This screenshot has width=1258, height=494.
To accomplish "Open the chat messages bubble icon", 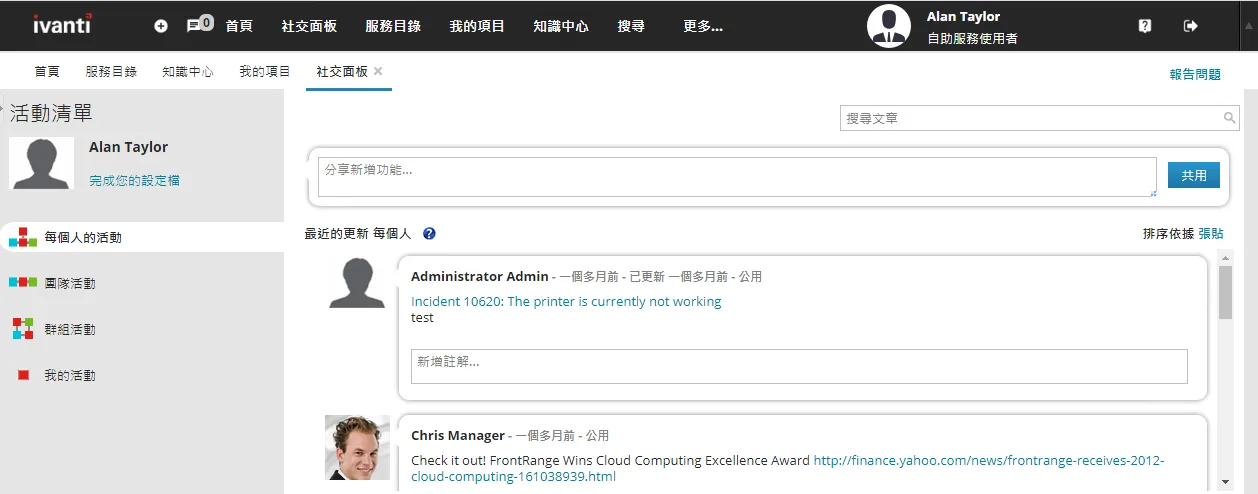I will tap(193, 26).
